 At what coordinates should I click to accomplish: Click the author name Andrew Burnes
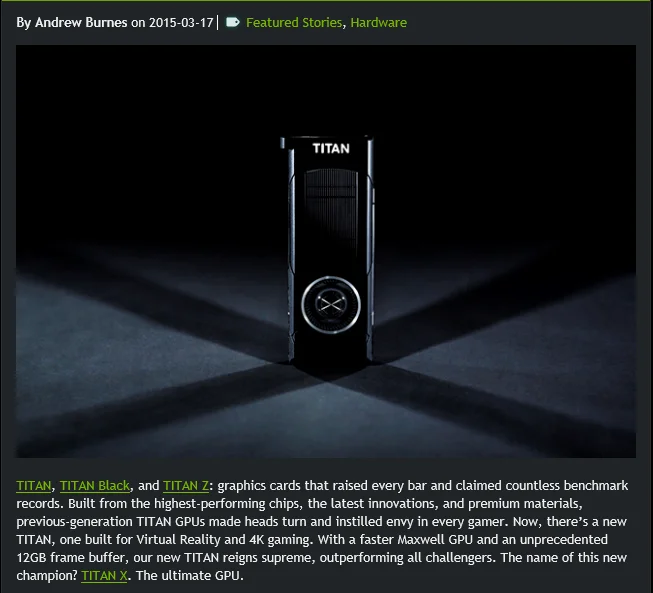point(81,22)
